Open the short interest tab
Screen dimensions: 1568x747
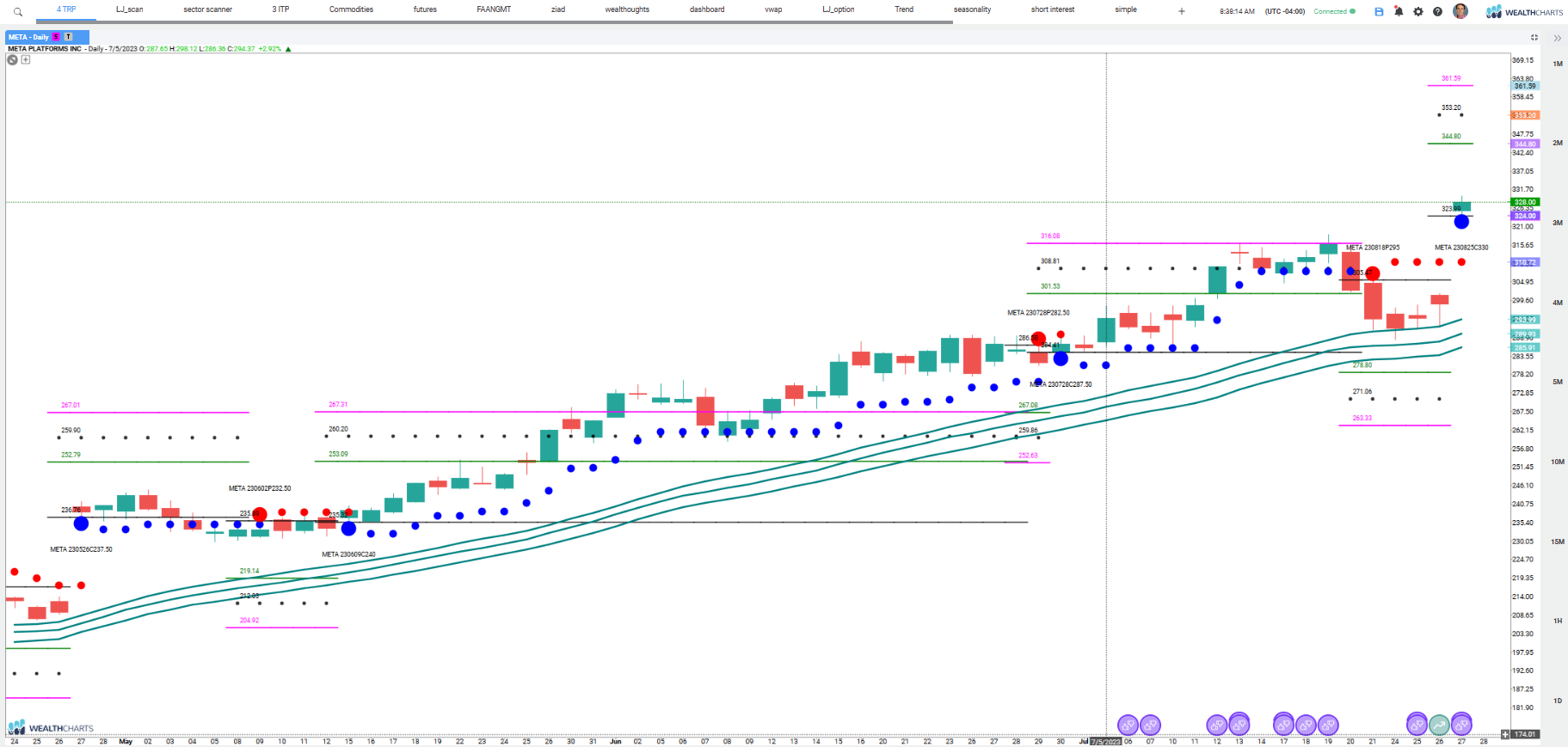coord(1053,9)
